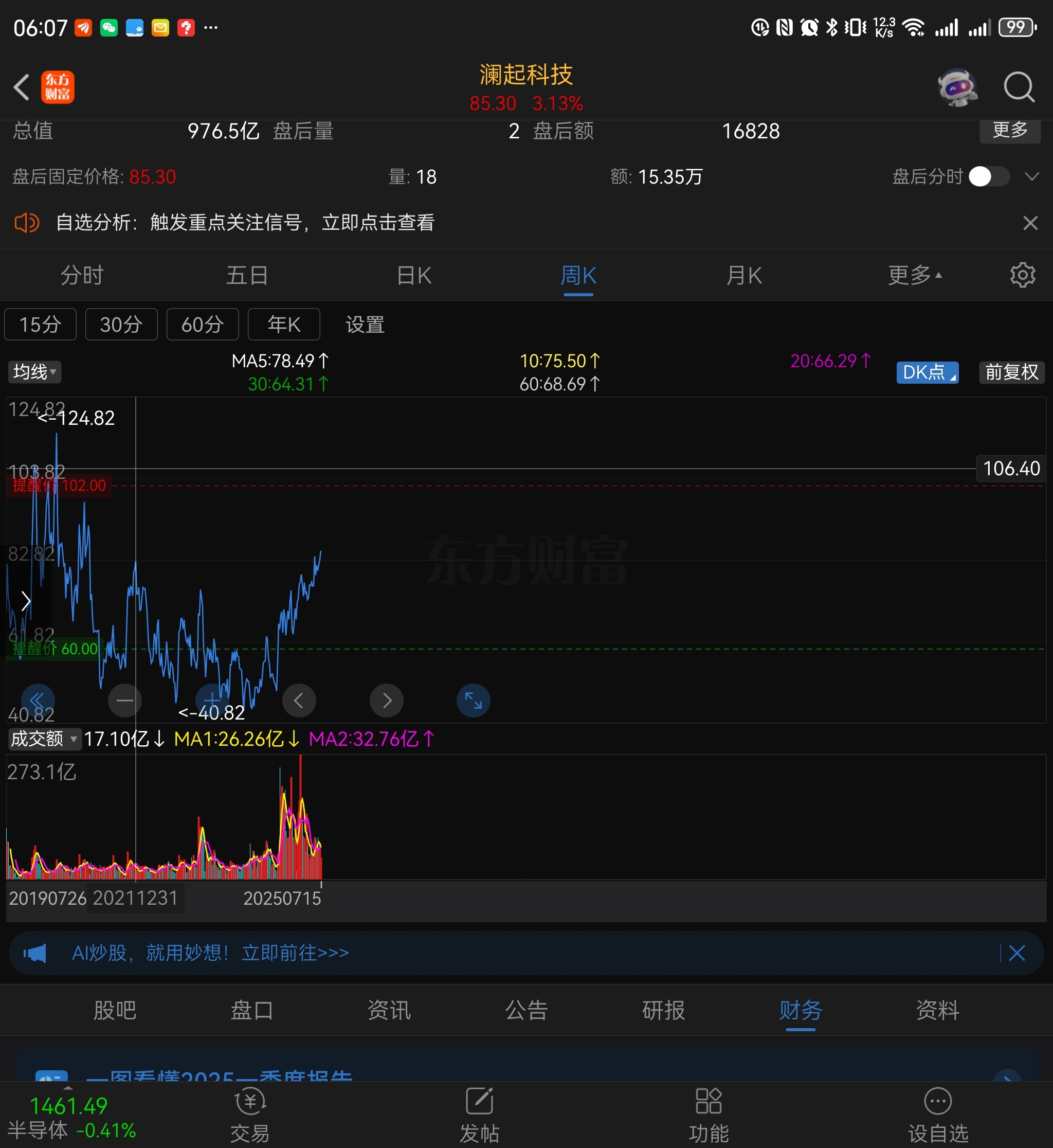Open the 公告 tab

(x=526, y=1011)
